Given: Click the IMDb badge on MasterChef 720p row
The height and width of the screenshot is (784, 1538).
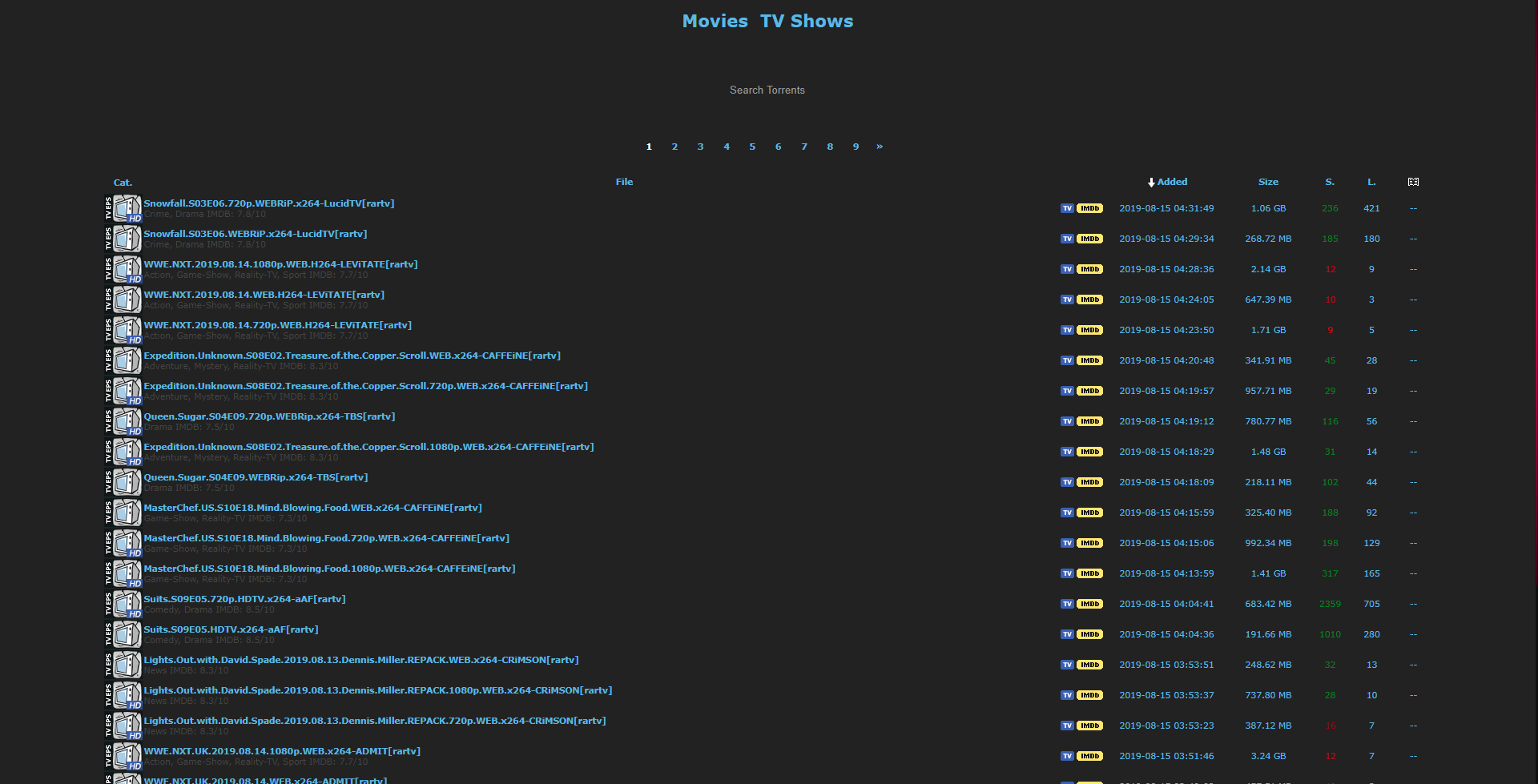Looking at the screenshot, I should [1089, 543].
